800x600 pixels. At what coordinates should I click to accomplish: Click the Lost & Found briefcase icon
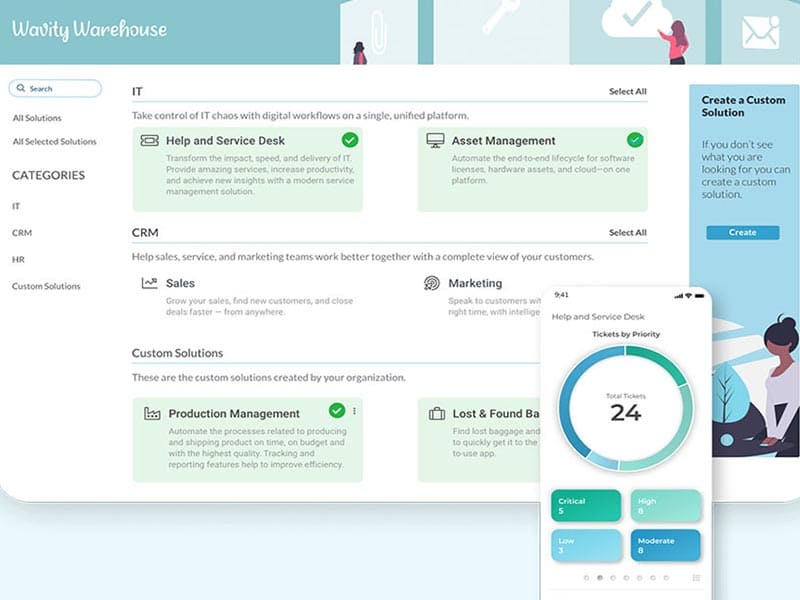point(437,413)
